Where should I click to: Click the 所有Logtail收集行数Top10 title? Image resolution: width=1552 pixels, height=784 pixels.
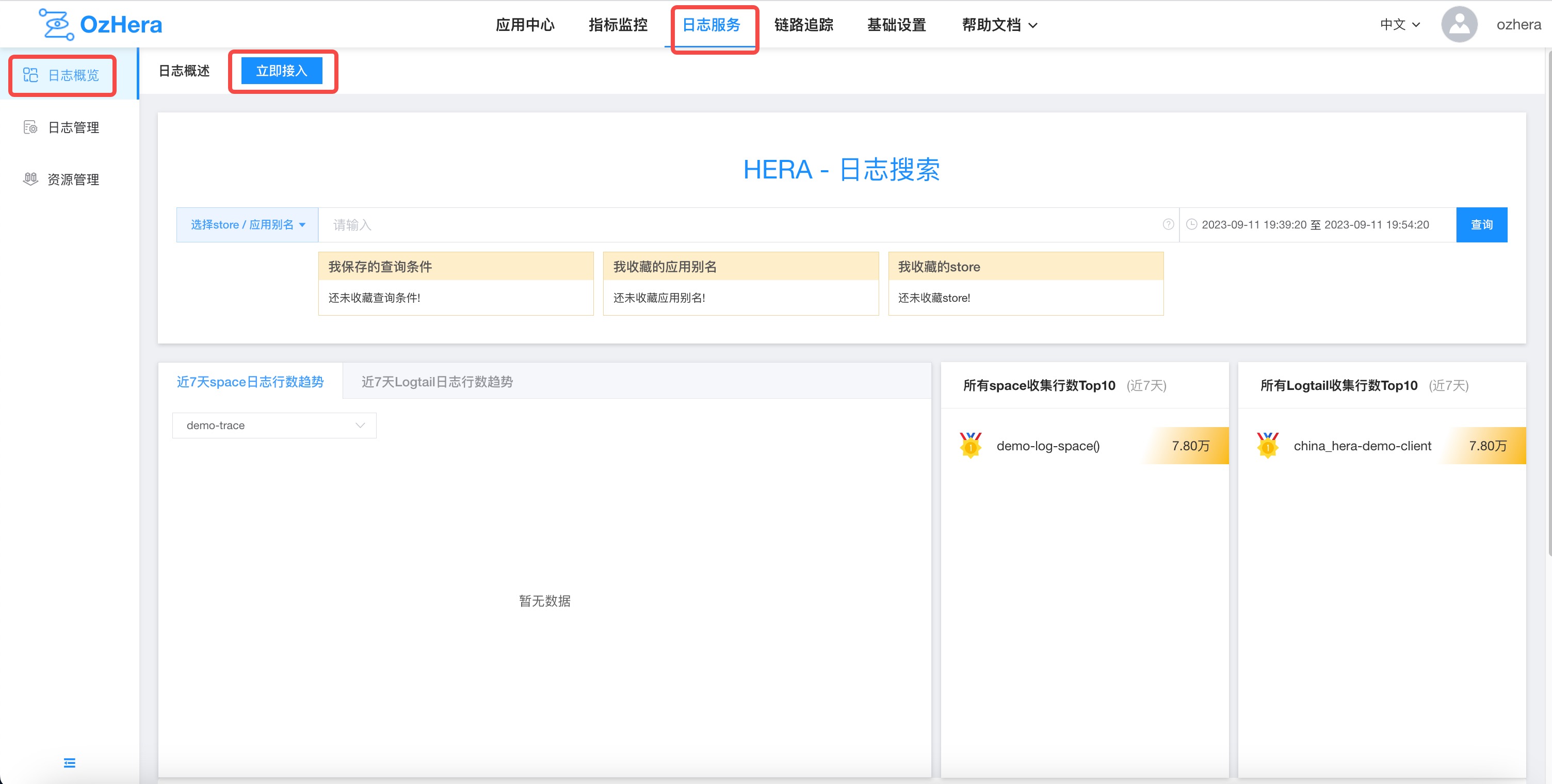tap(1339, 385)
